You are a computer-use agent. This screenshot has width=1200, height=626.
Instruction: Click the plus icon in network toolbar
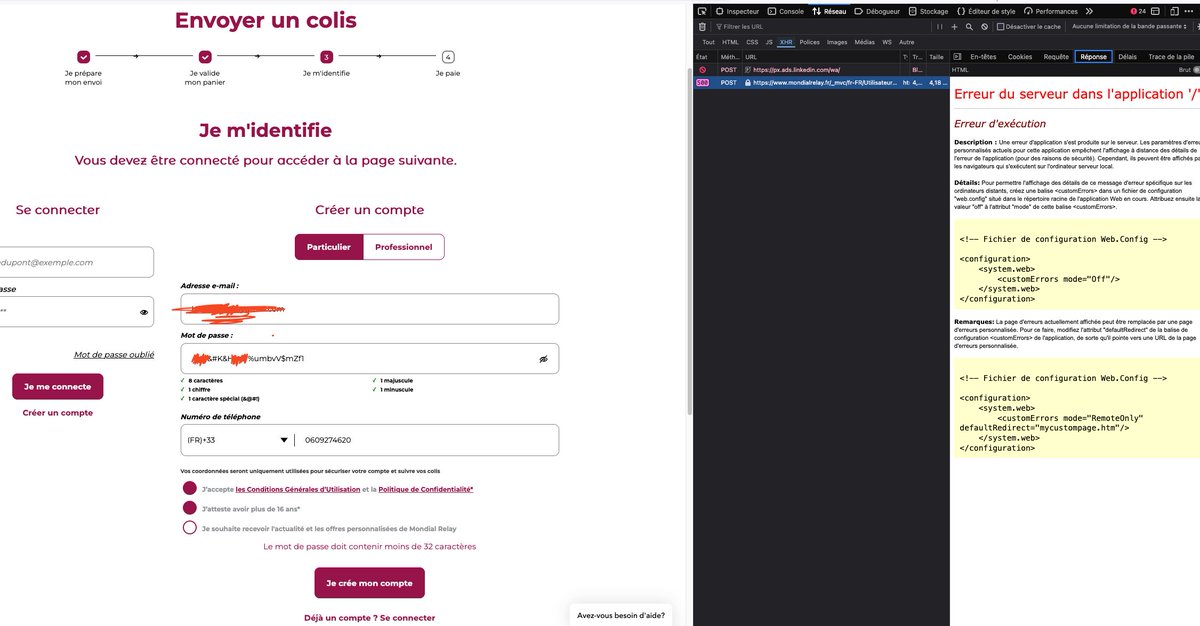click(x=954, y=27)
